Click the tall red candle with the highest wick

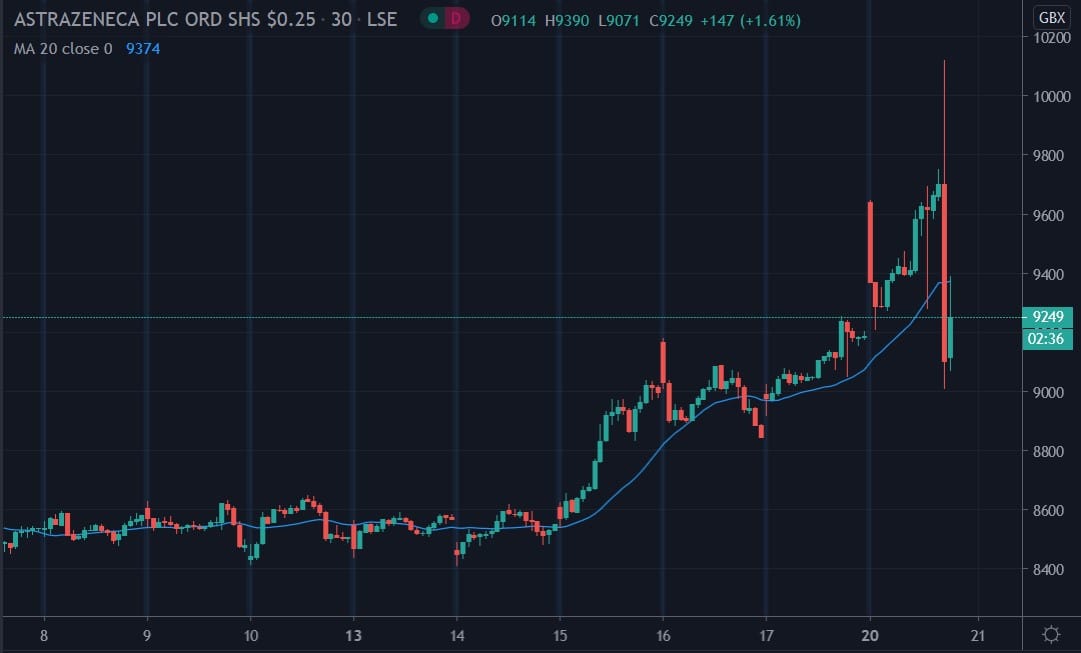point(944,270)
